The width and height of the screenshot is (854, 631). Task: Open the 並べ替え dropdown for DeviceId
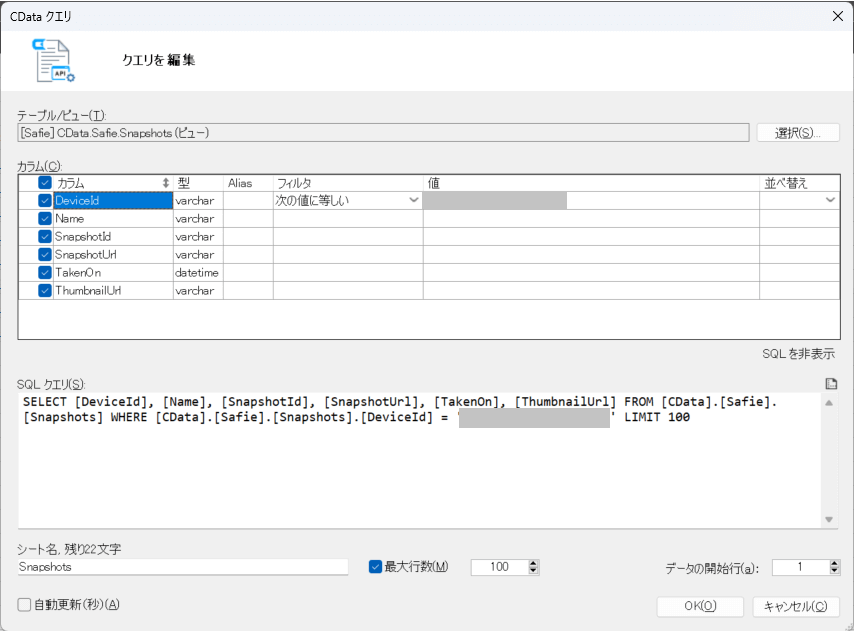coord(829,200)
